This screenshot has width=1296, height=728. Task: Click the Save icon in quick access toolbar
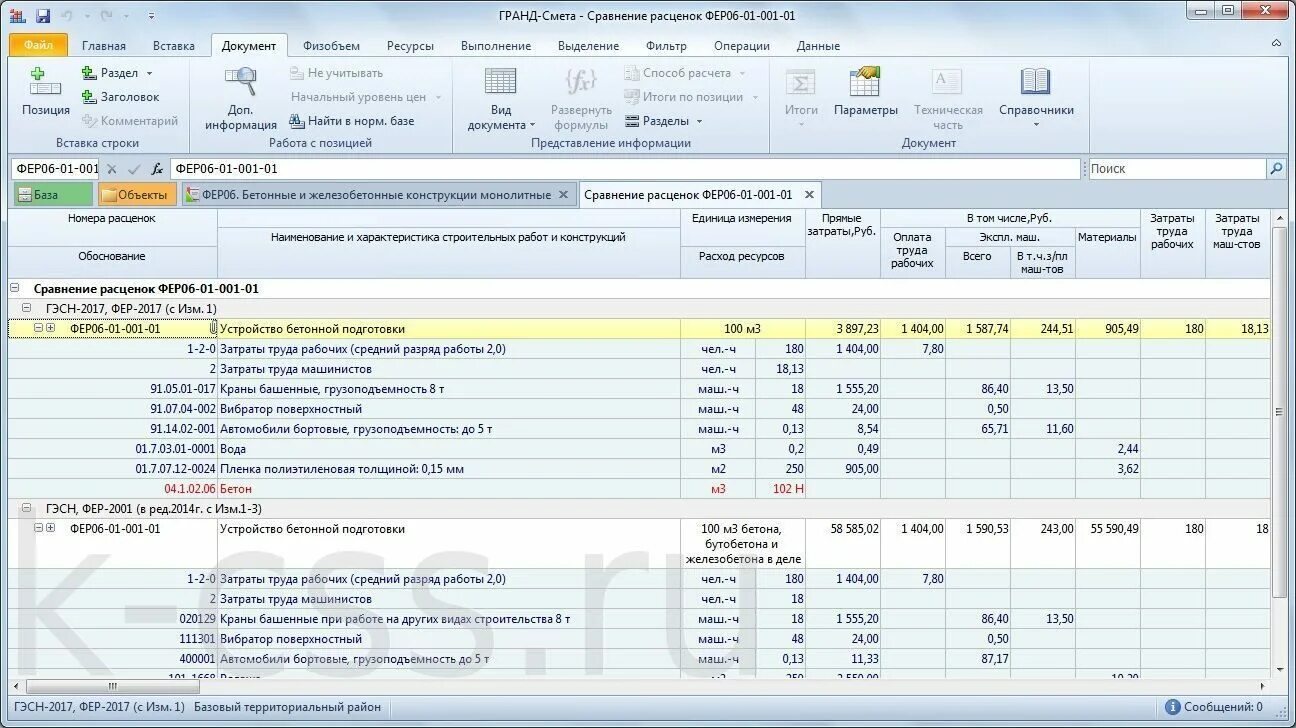tap(42, 16)
